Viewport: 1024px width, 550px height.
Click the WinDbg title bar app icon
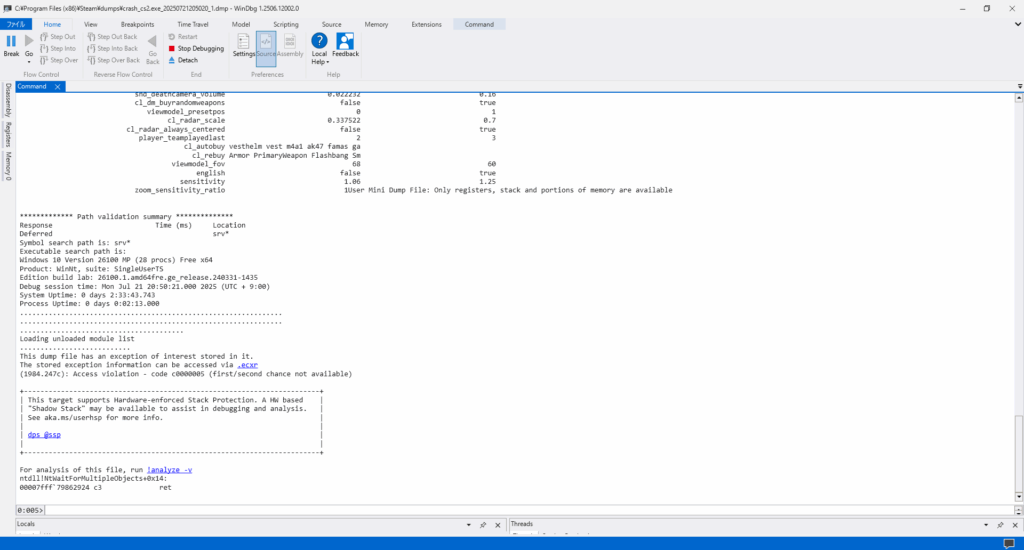[x=7, y=8]
